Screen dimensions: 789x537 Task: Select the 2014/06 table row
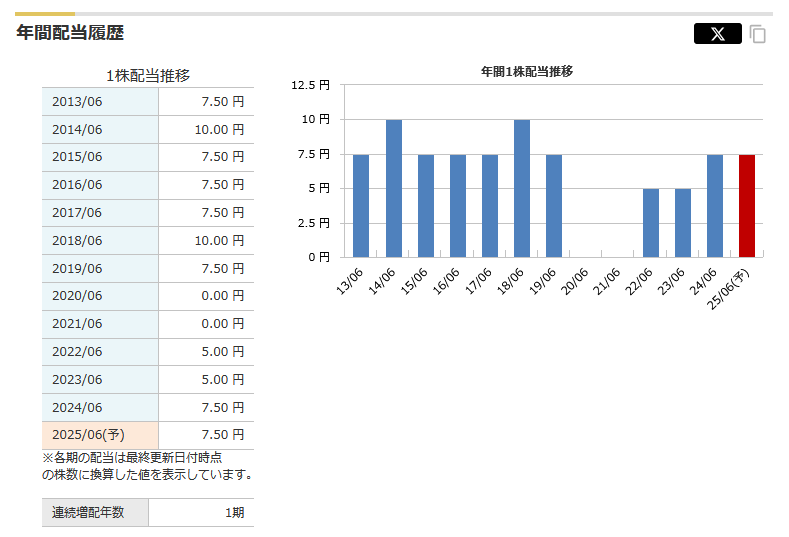click(x=148, y=130)
